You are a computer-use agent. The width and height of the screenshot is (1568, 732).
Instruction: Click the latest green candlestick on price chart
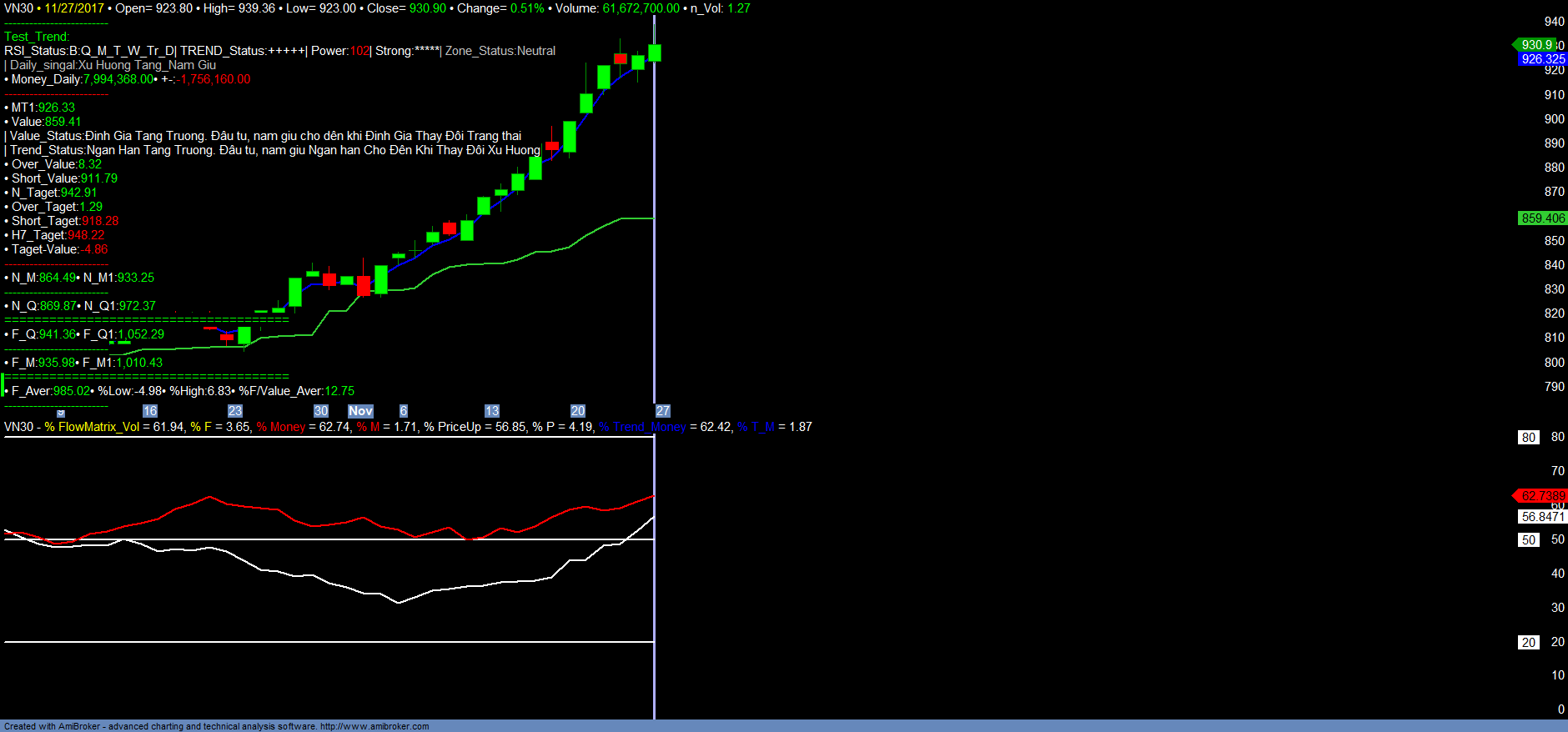pos(655,53)
